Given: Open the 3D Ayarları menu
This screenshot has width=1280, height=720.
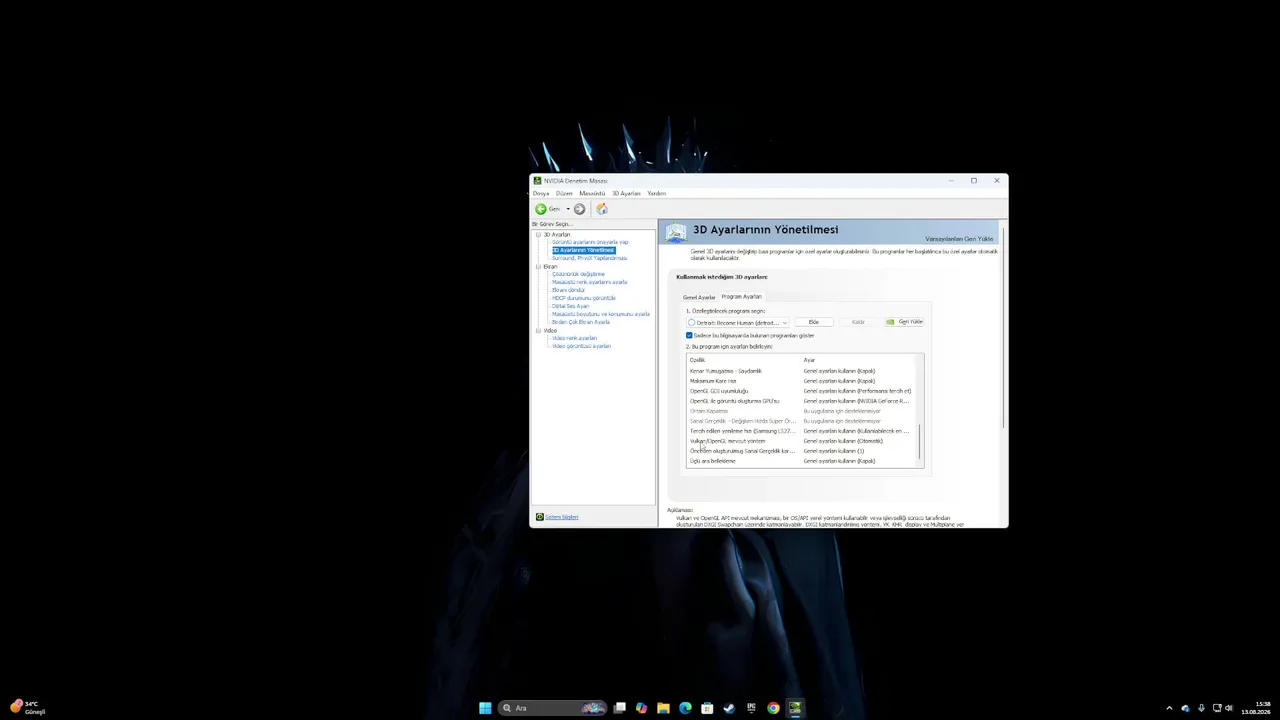Looking at the screenshot, I should click(x=626, y=193).
